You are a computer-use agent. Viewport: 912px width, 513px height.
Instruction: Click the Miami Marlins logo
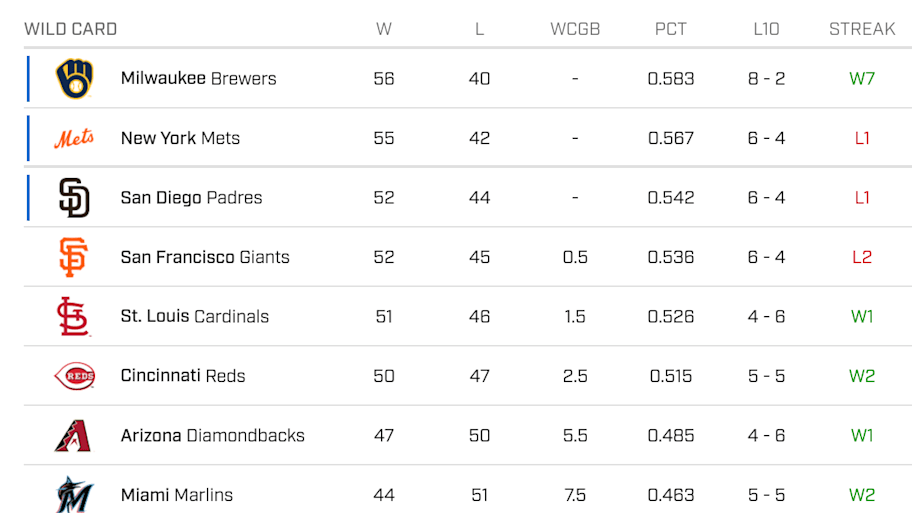(x=74, y=495)
